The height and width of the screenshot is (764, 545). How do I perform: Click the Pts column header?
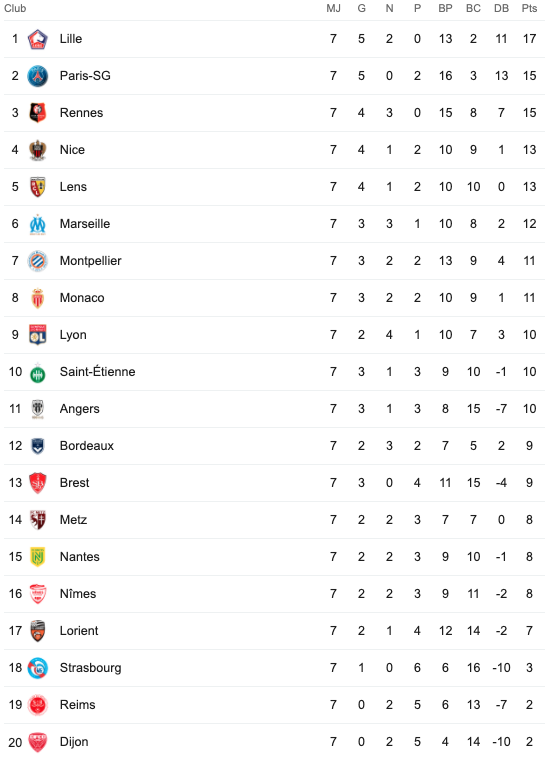click(x=529, y=8)
